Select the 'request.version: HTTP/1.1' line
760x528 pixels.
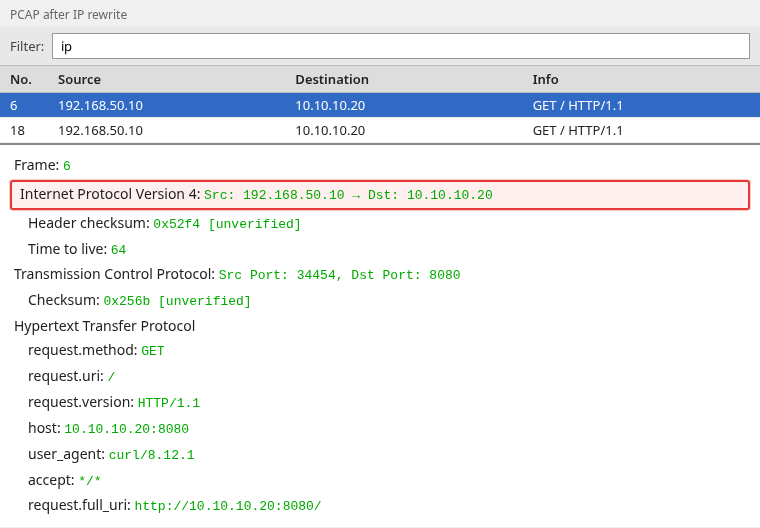[x=114, y=402]
